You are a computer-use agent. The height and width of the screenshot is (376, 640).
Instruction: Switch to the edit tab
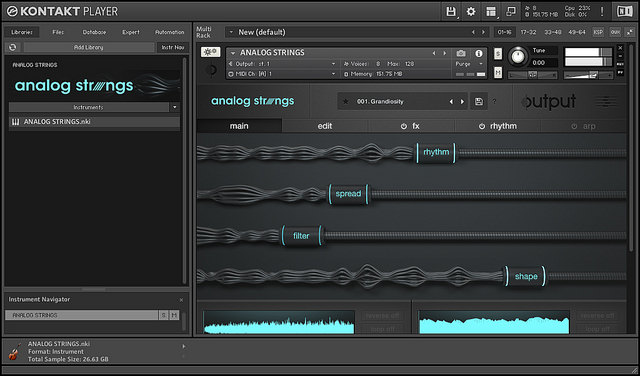324,126
